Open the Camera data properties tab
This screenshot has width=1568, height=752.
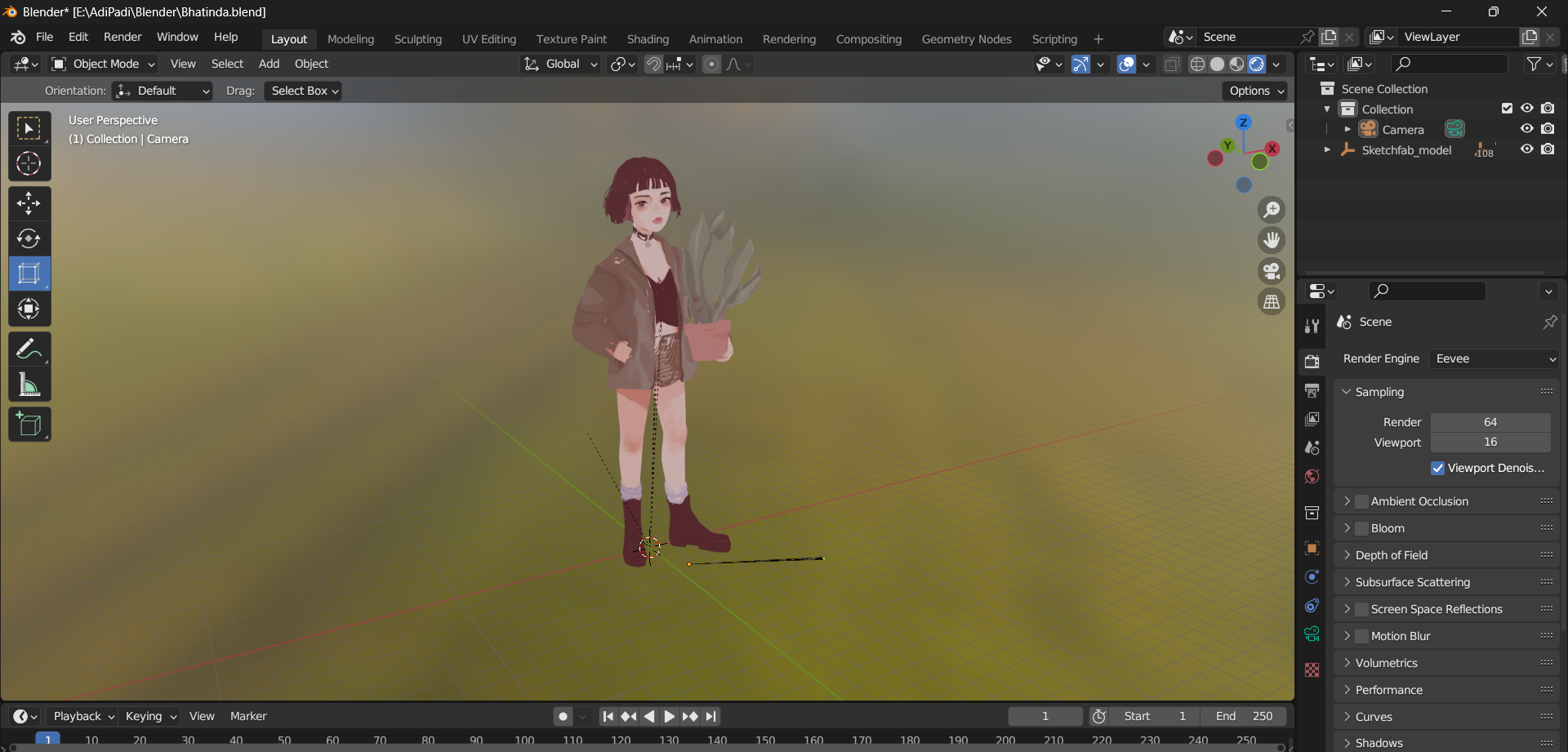(1312, 634)
